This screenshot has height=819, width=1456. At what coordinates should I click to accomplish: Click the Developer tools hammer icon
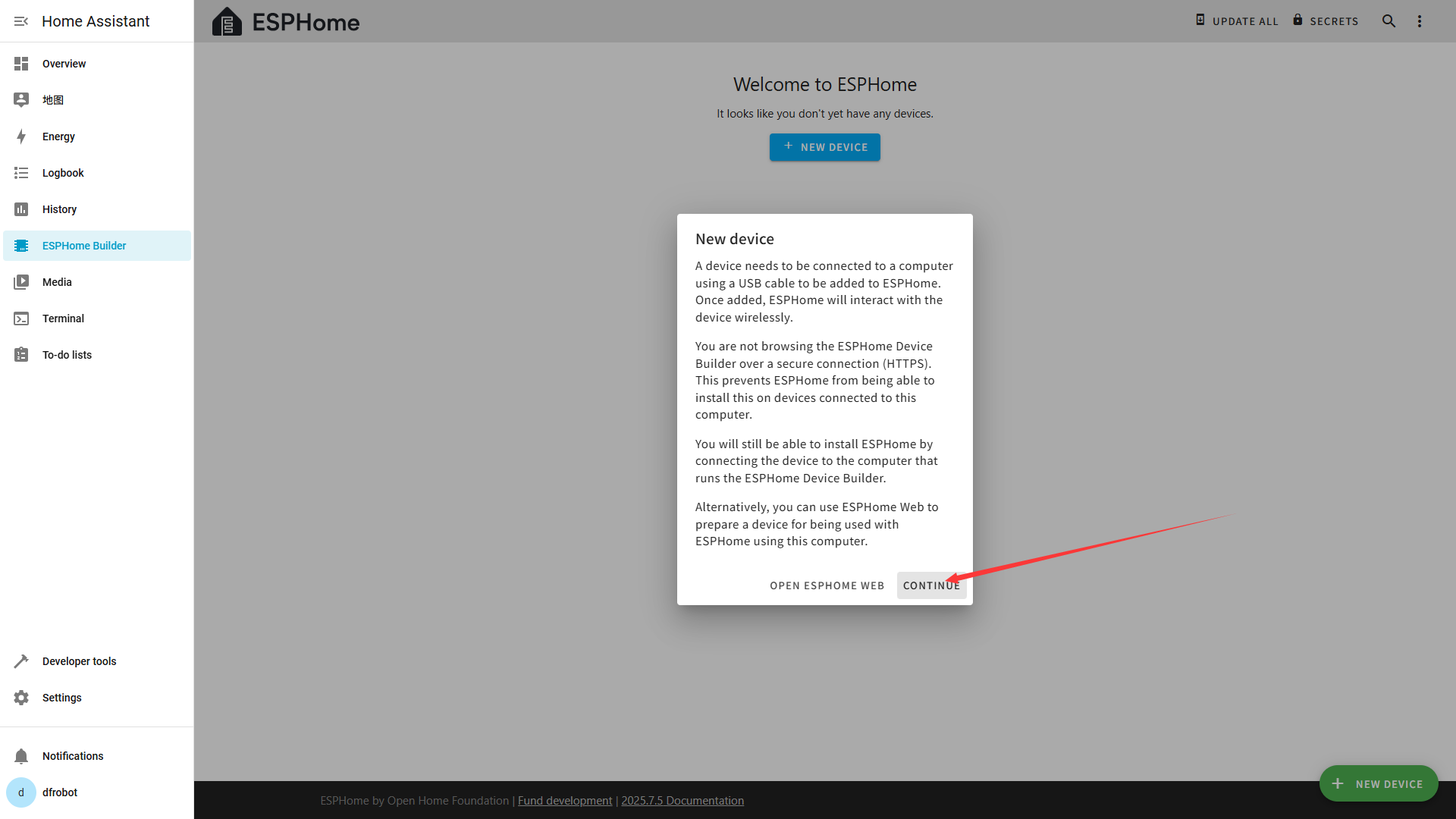(21, 661)
